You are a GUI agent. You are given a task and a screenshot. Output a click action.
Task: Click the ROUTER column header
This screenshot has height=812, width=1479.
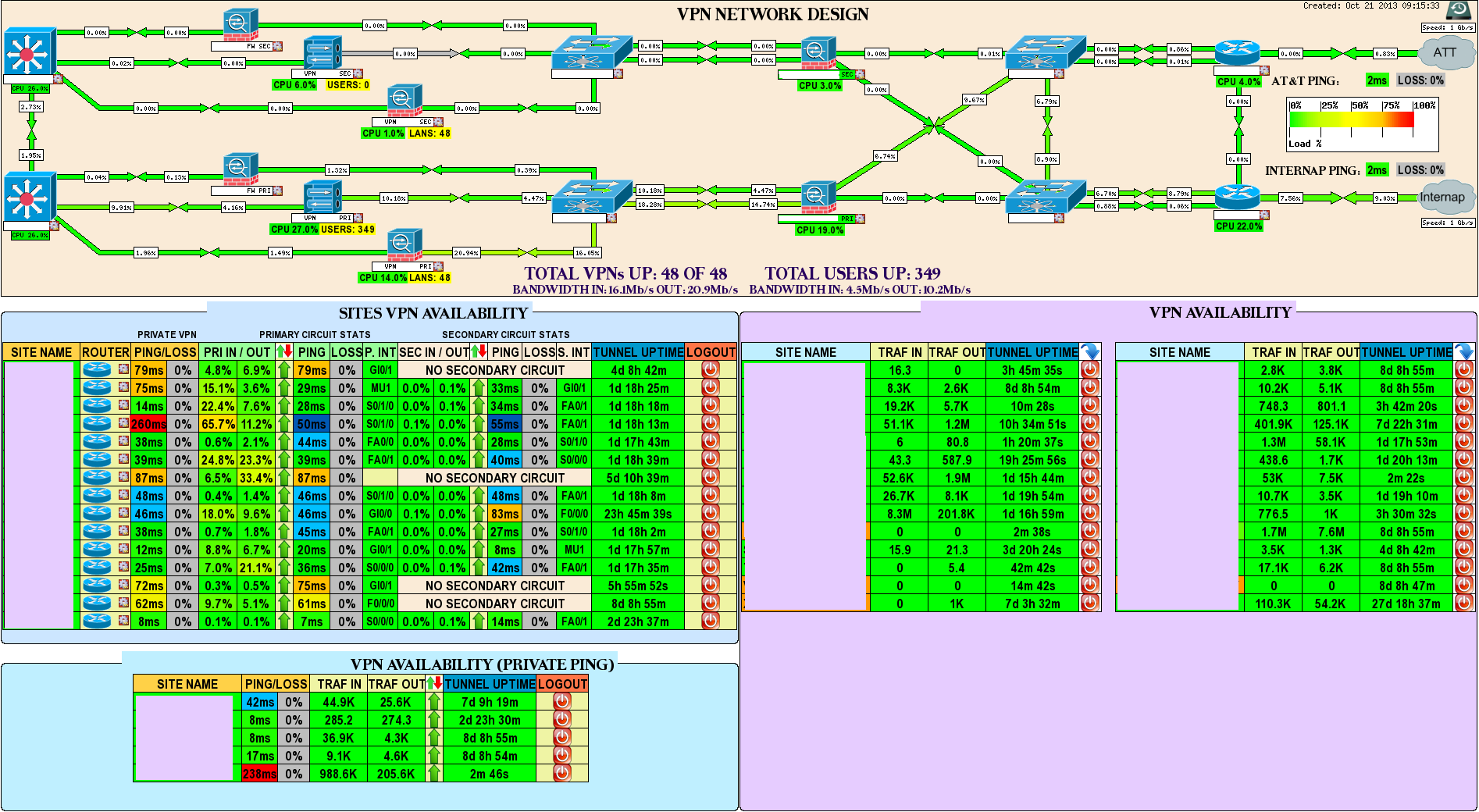[105, 352]
